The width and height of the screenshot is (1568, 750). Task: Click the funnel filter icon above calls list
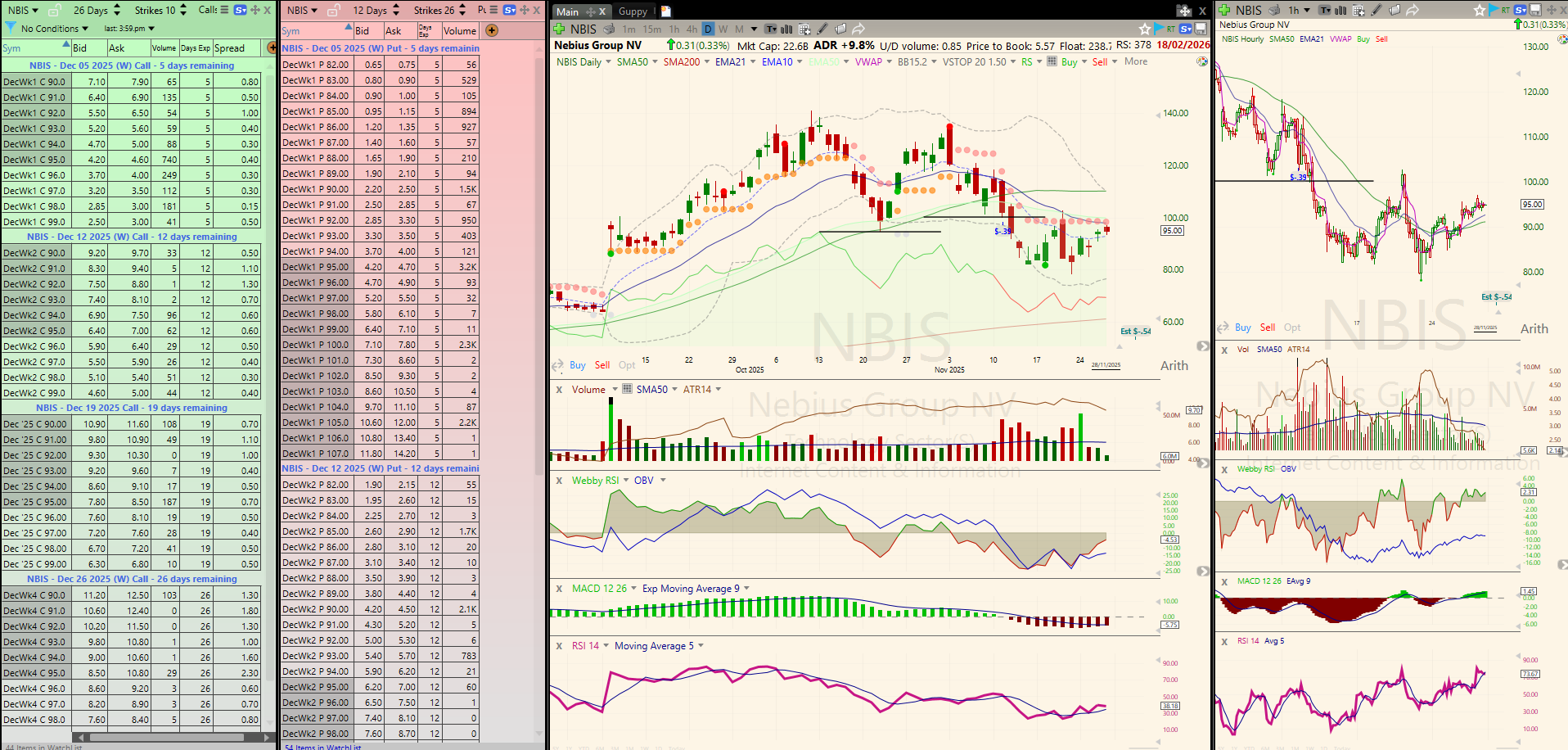11,28
